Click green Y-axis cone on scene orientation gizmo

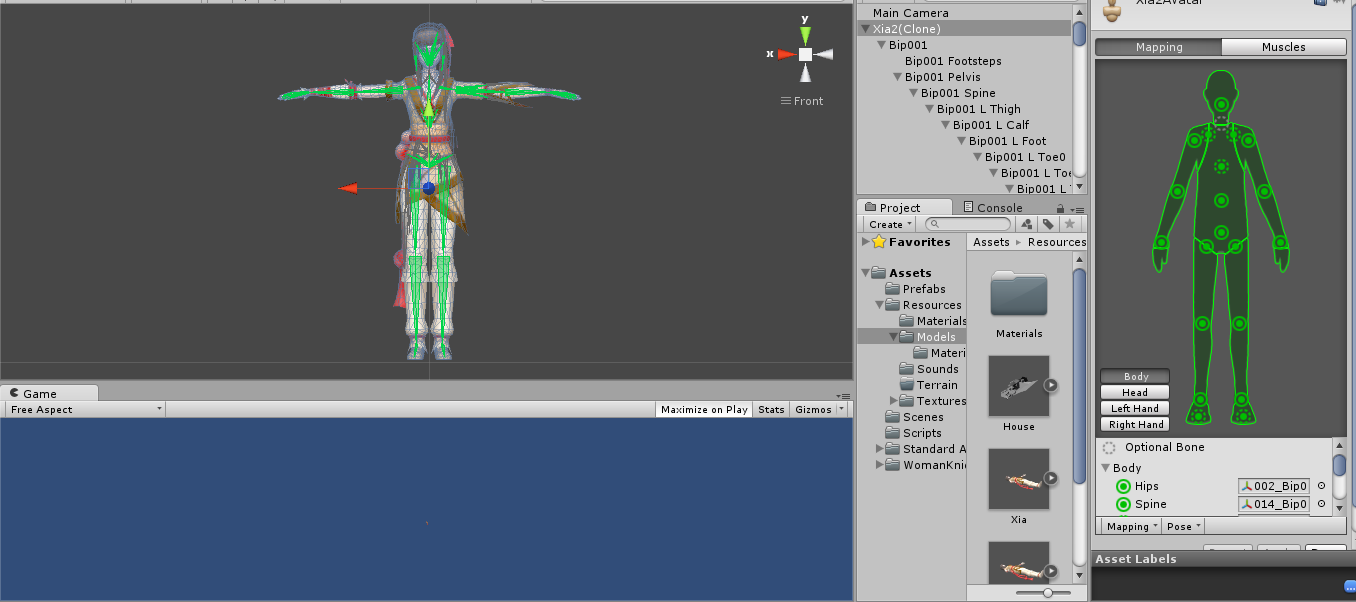805,35
